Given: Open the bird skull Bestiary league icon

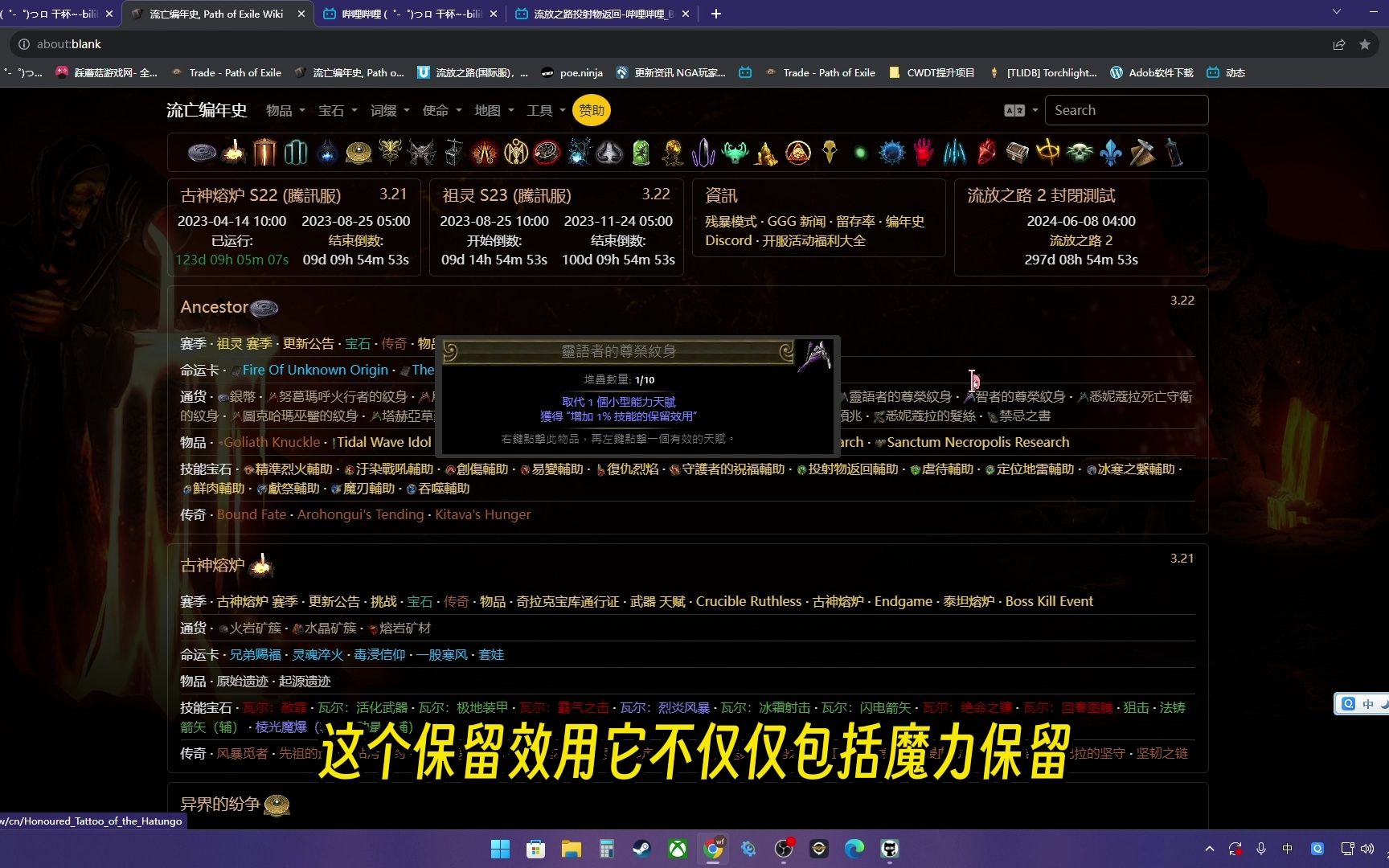Looking at the screenshot, I should [830, 152].
